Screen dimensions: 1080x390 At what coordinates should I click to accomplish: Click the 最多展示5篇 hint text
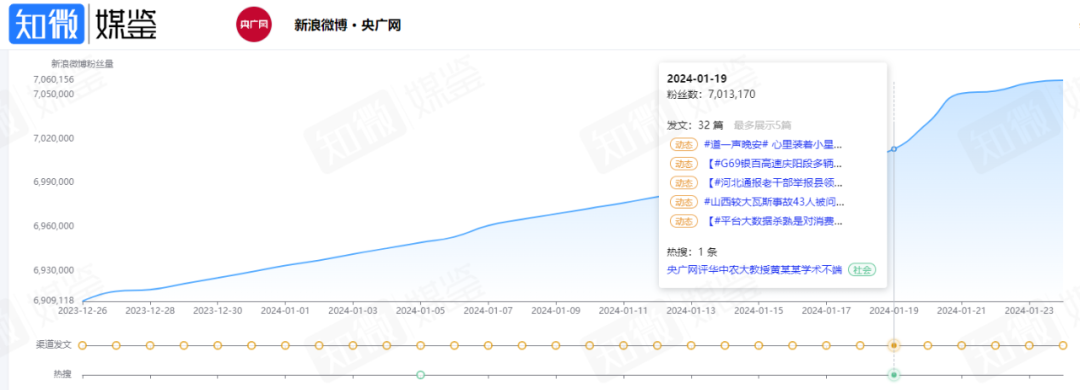coord(762,125)
